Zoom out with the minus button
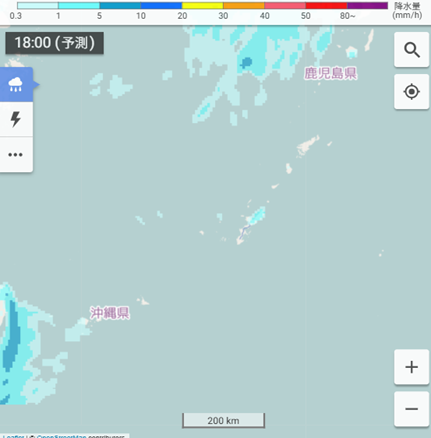 (x=411, y=409)
